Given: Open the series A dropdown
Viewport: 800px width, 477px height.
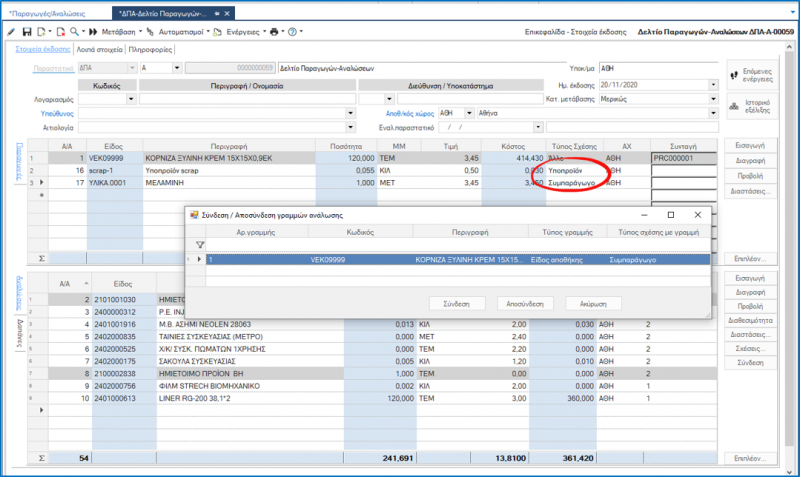Looking at the screenshot, I should [177, 68].
